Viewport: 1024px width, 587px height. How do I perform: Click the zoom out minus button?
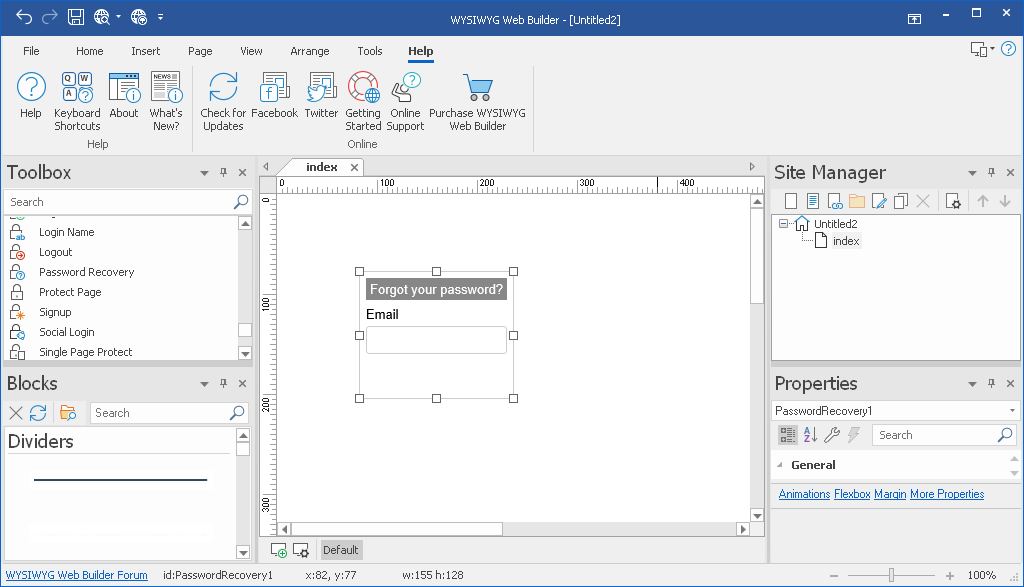(834, 575)
